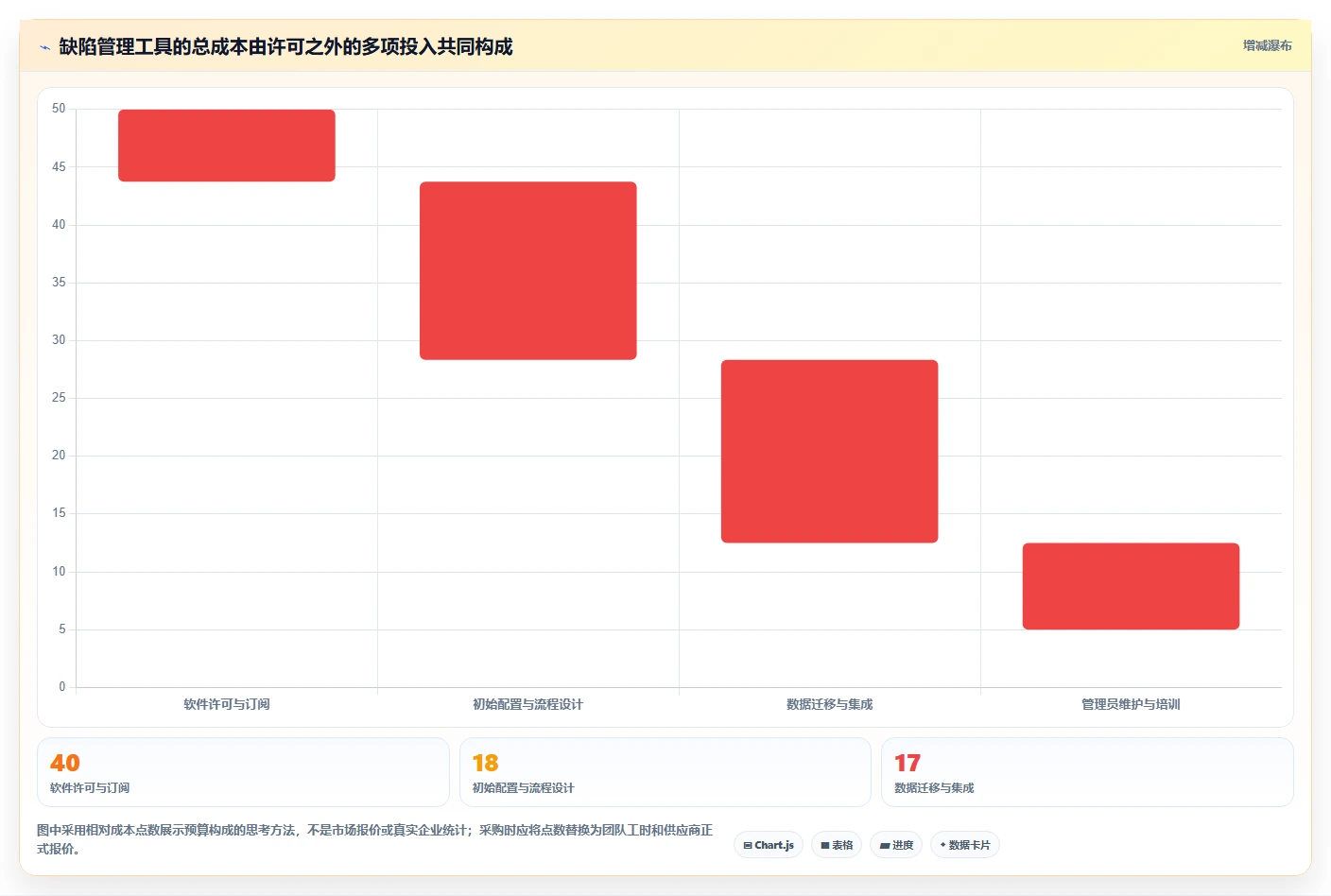Click the x-axis label 数据迁移与集成
1331x896 pixels.
pos(830,704)
